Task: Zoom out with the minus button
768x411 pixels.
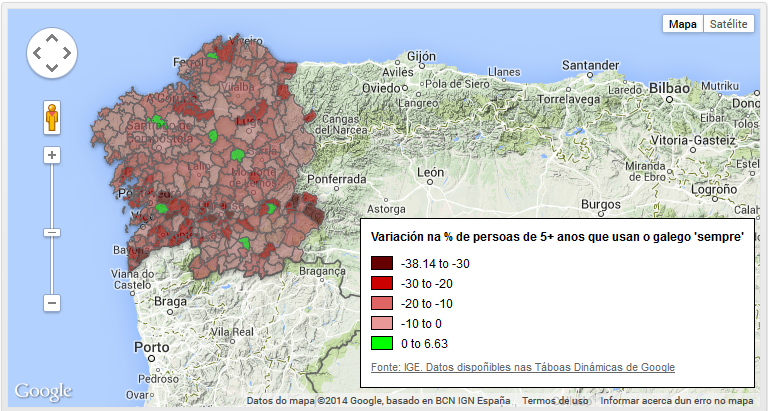Action: click(x=53, y=302)
